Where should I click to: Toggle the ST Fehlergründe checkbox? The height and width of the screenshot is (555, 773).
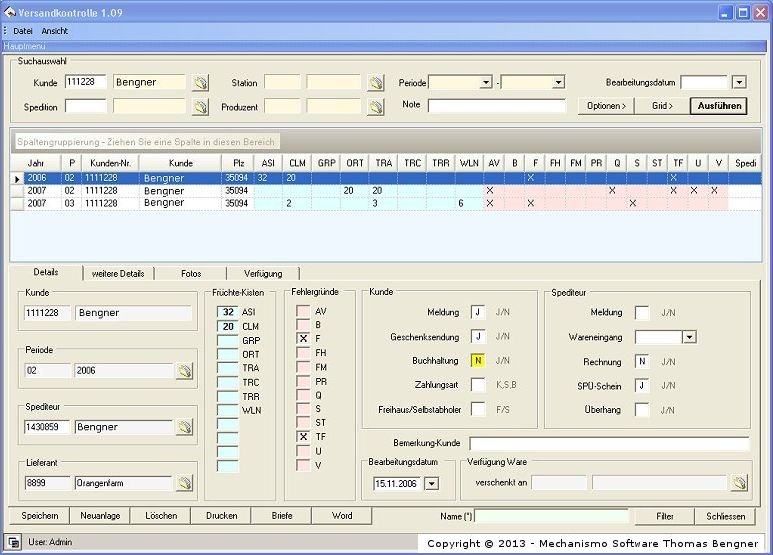click(x=303, y=422)
